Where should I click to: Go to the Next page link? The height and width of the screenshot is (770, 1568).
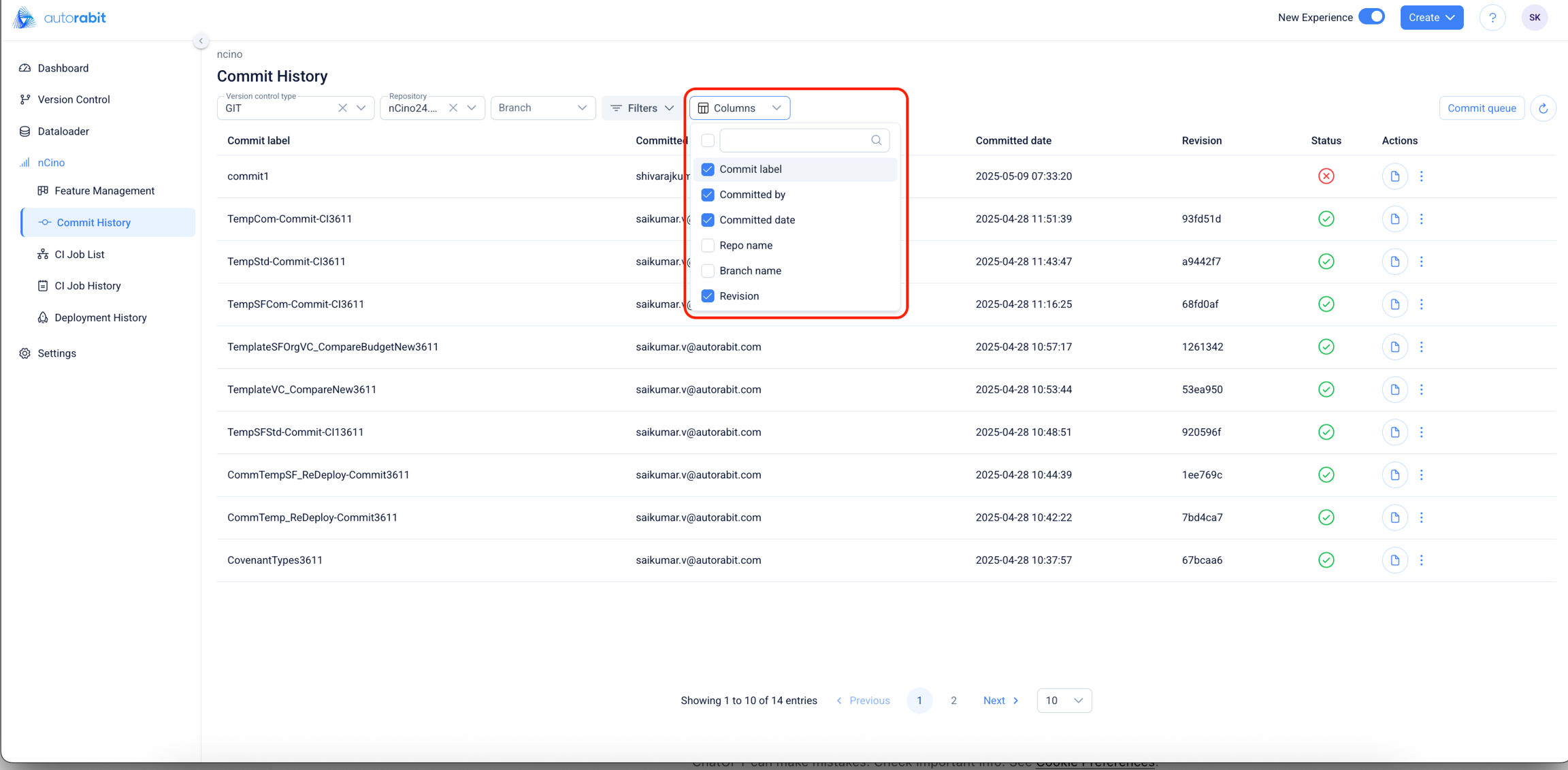(x=1000, y=701)
